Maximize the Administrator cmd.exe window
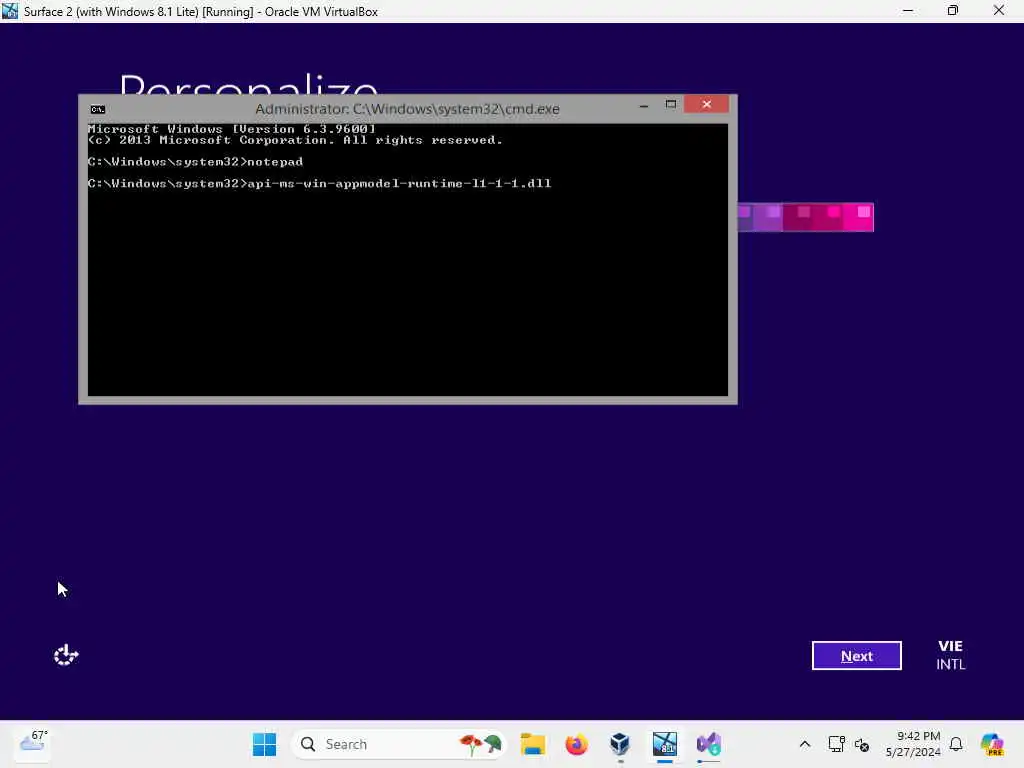The image size is (1024, 768). 671,104
